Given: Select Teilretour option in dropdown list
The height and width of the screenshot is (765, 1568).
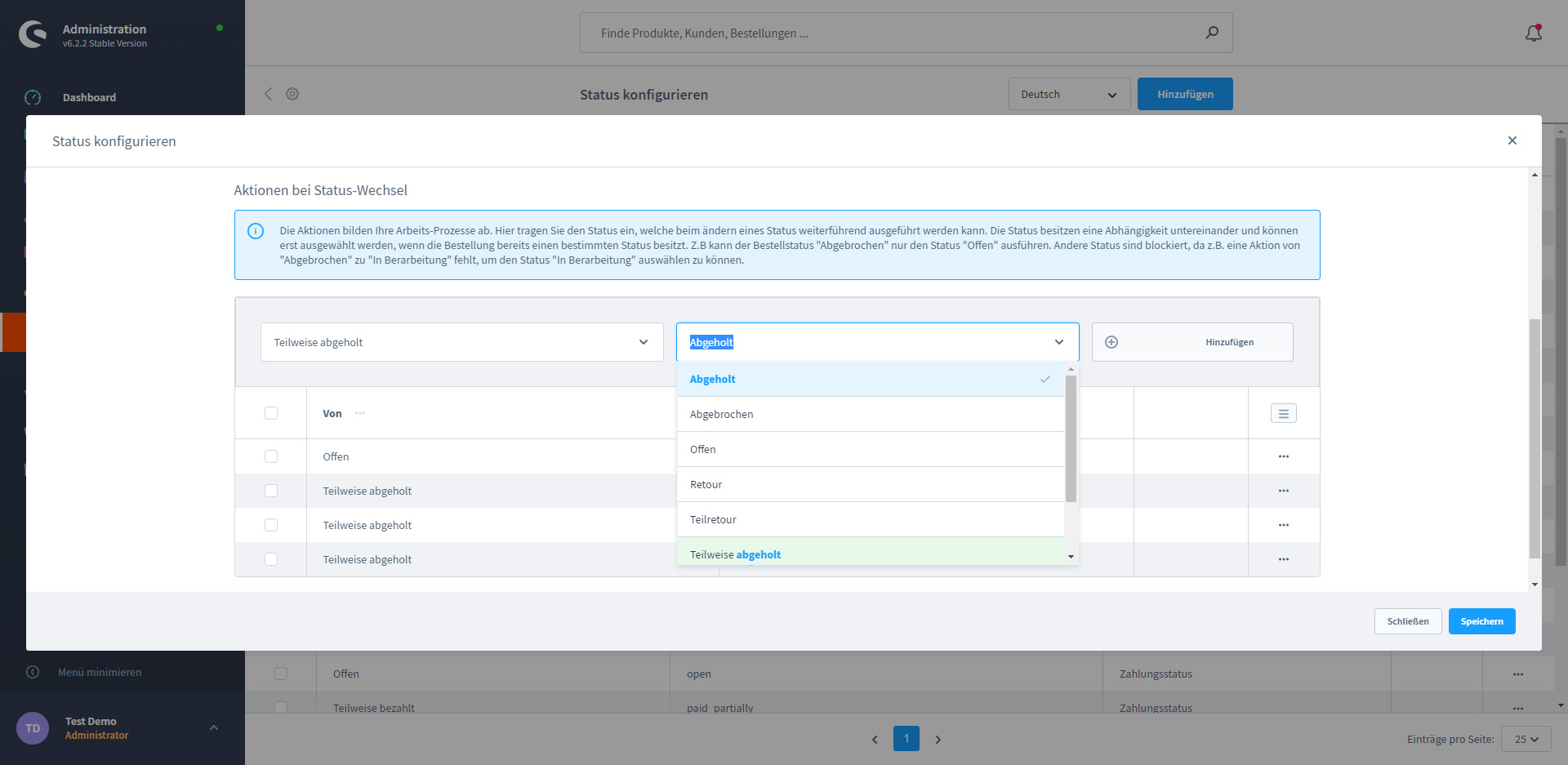Looking at the screenshot, I should [x=871, y=519].
